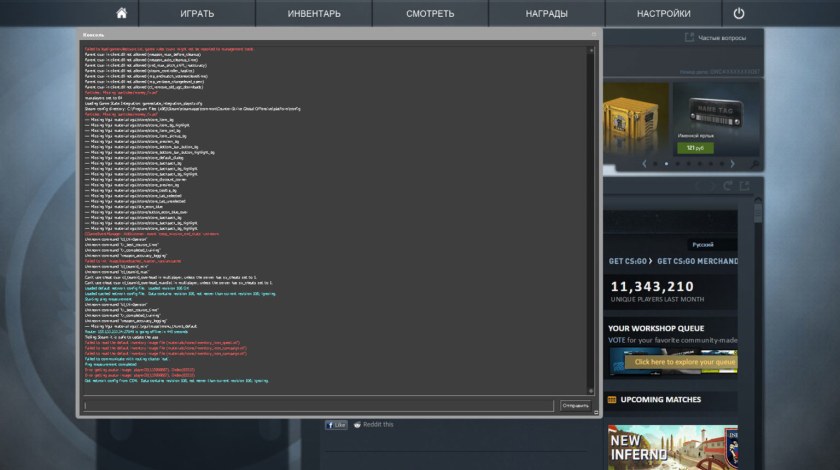
Task: Select the СМОТРЕТЬ (Watch) tab
Action: [430, 14]
